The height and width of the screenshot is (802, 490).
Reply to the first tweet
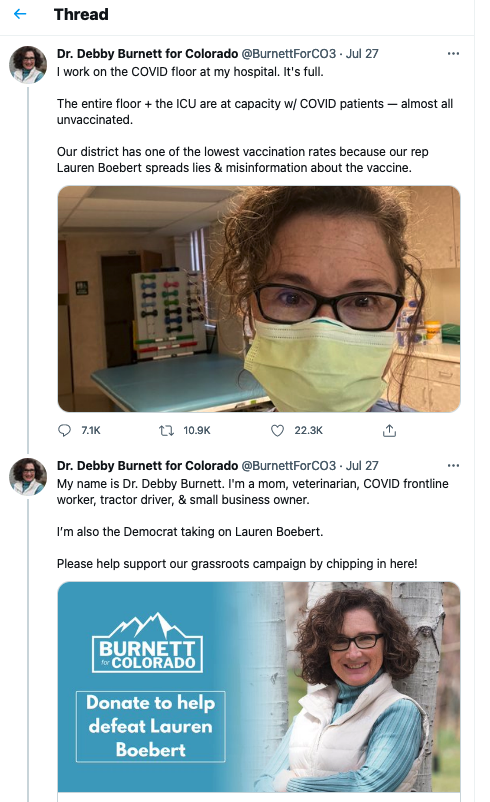64,430
